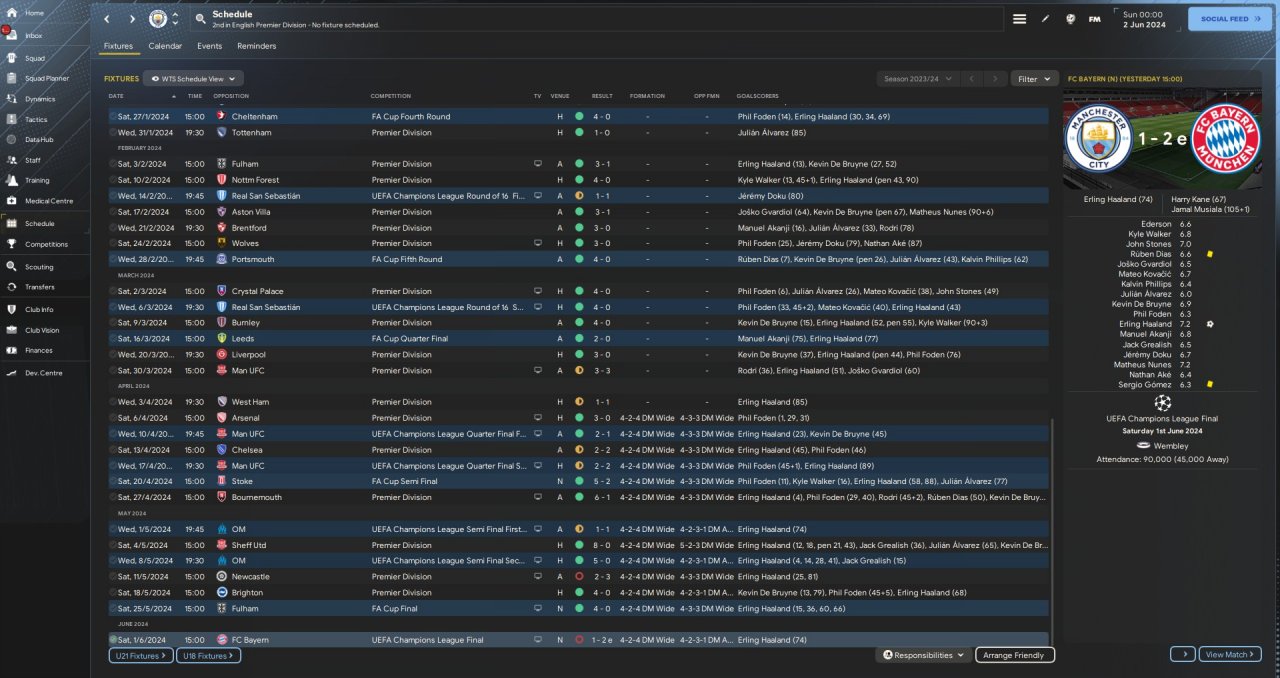Open U18 Fixtures
The width and height of the screenshot is (1280, 678).
pos(208,655)
